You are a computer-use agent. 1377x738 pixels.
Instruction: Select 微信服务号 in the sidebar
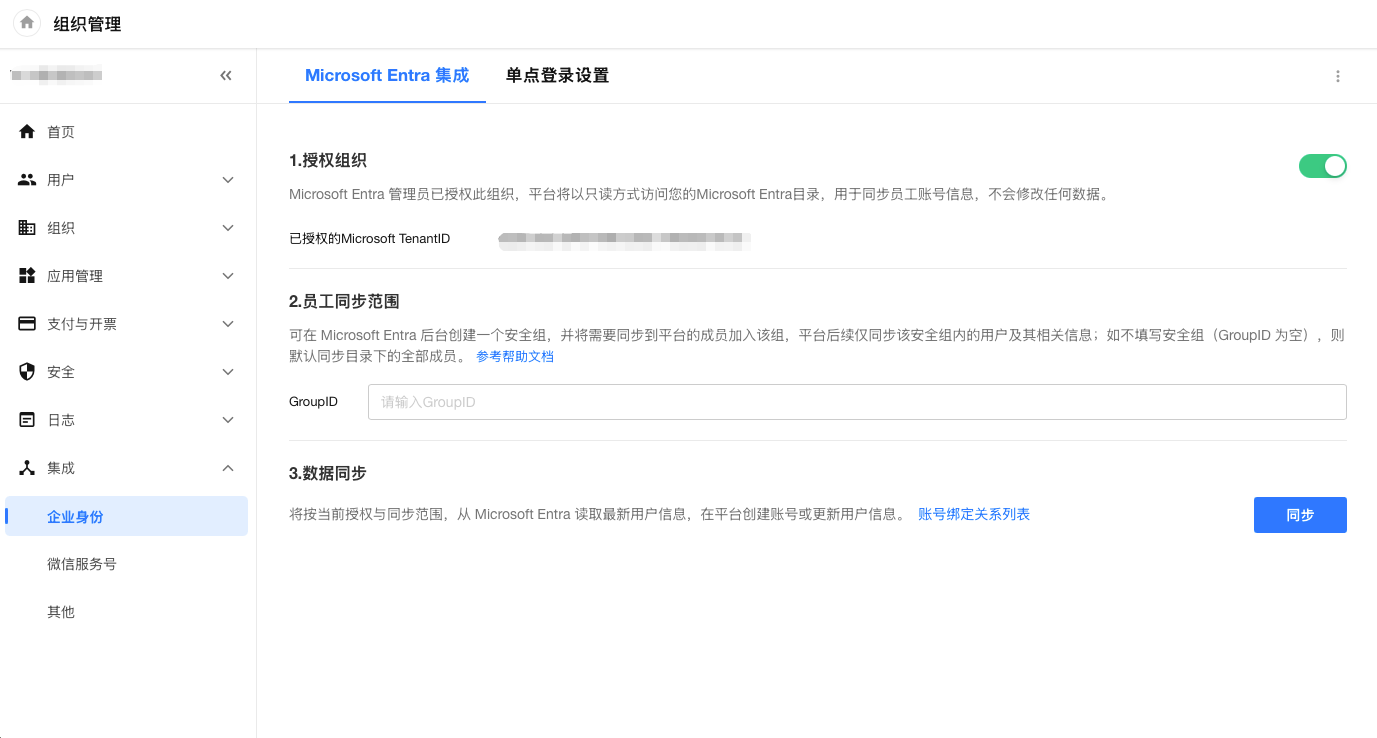(x=82, y=564)
